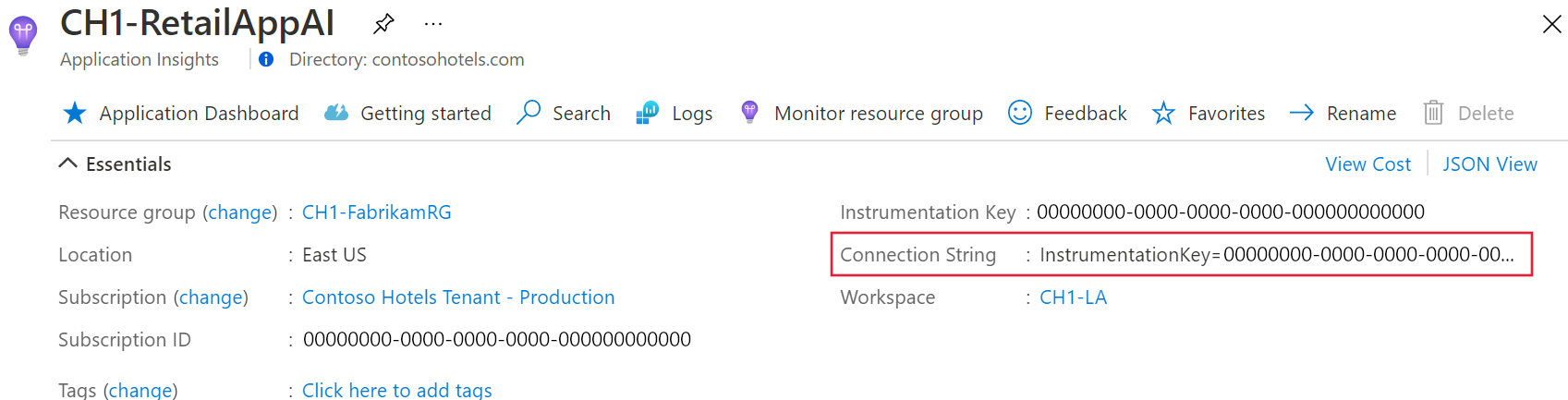
Task: Add resource to Favorites
Action: tap(1209, 113)
